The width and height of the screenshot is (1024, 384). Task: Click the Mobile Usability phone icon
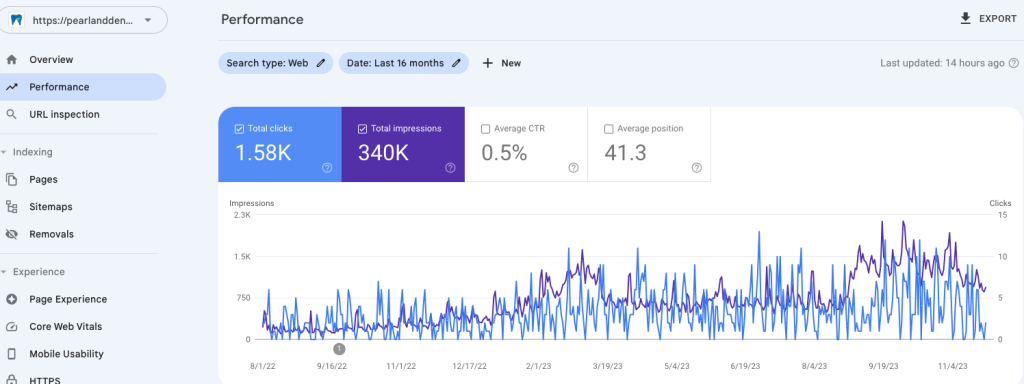coord(11,354)
